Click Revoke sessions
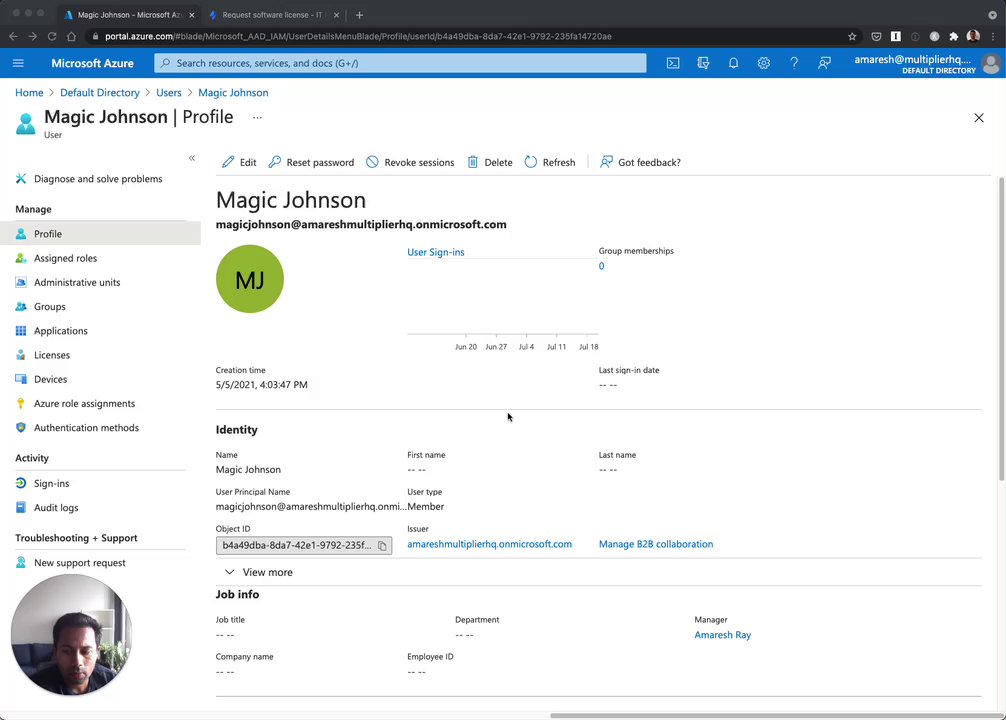The width and height of the screenshot is (1006, 720). pyautogui.click(x=410, y=162)
